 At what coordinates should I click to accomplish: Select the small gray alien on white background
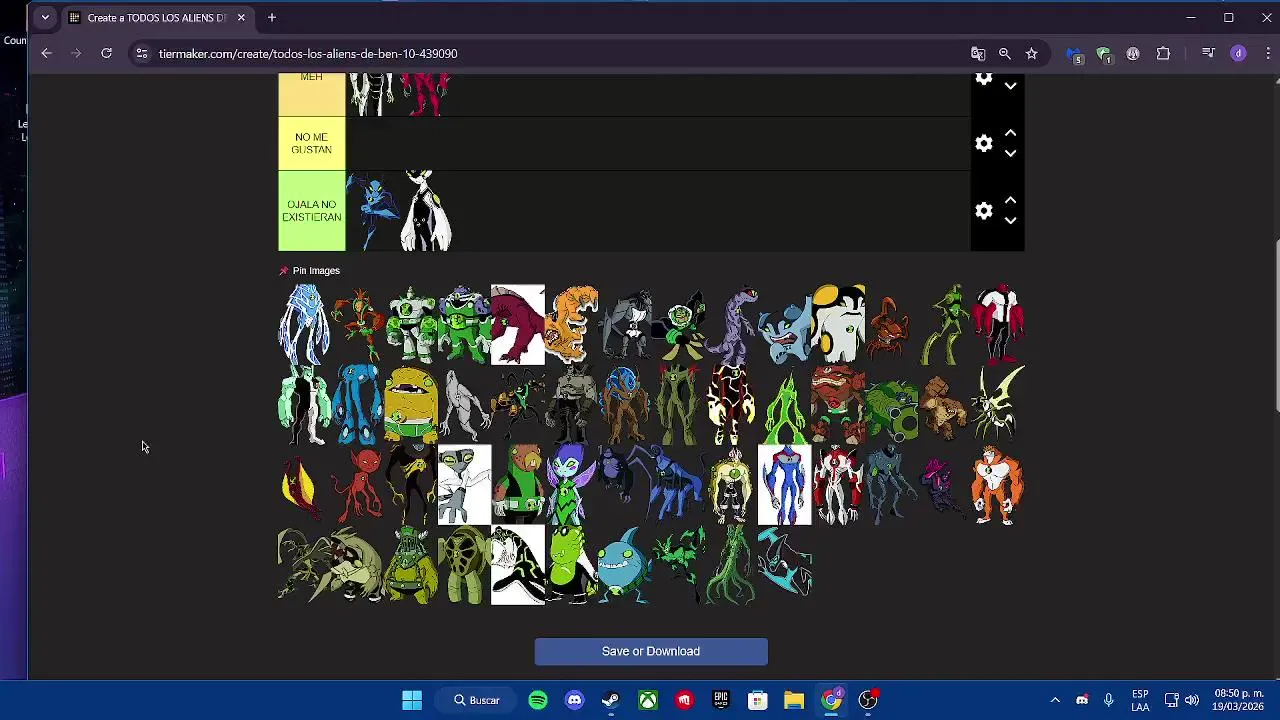[x=464, y=485]
